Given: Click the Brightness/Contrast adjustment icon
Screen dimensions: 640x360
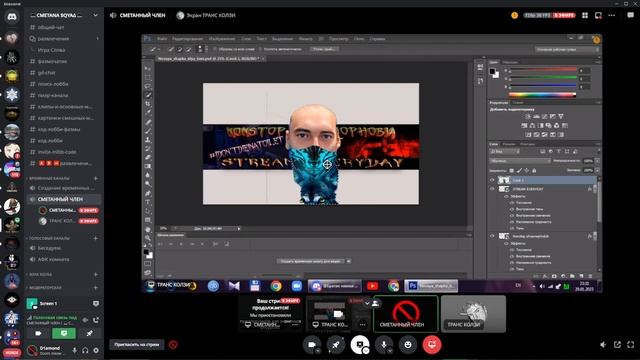Looking at the screenshot, I should pyautogui.click(x=528, y=117).
